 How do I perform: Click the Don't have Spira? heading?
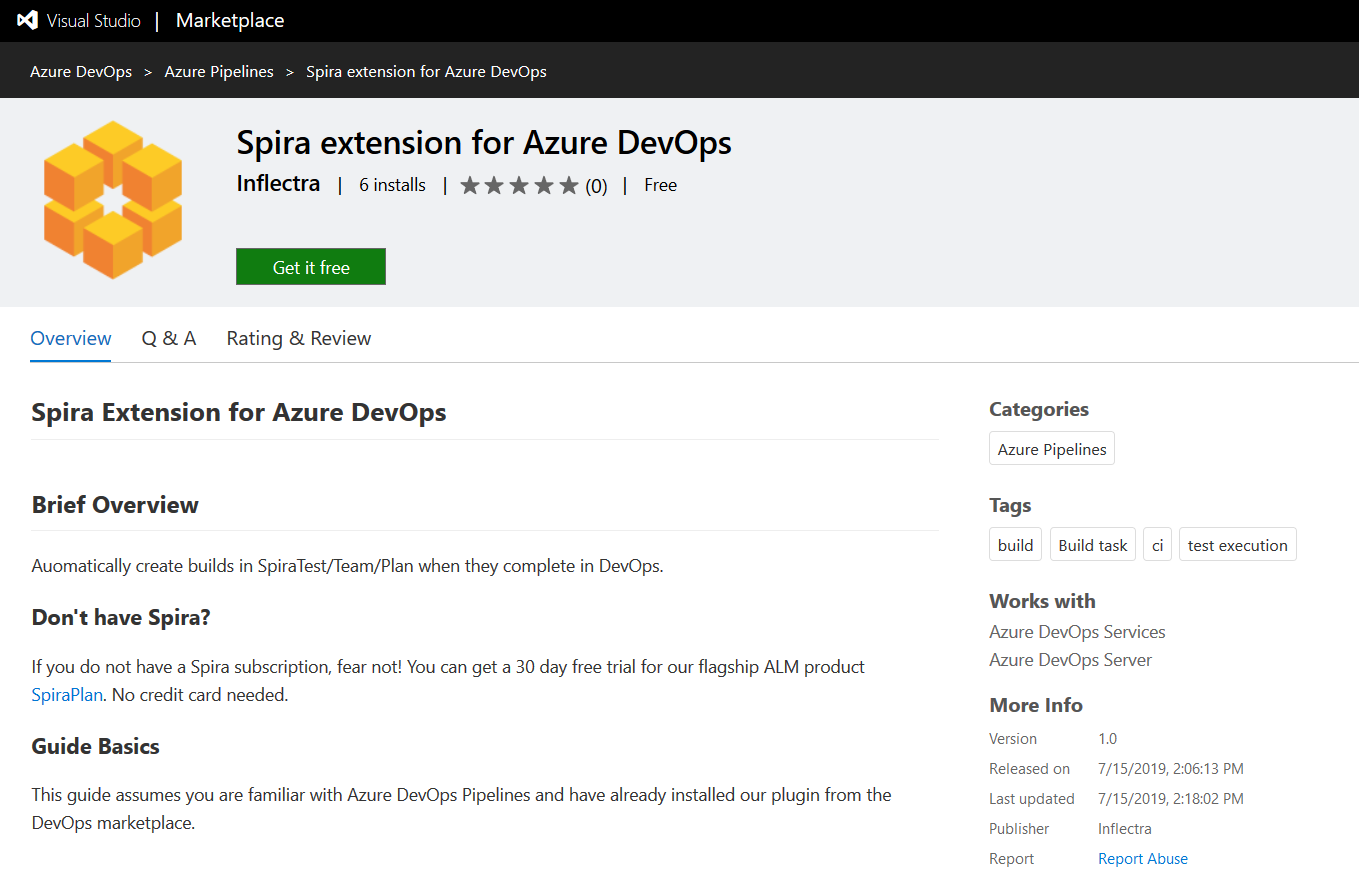pos(121,617)
